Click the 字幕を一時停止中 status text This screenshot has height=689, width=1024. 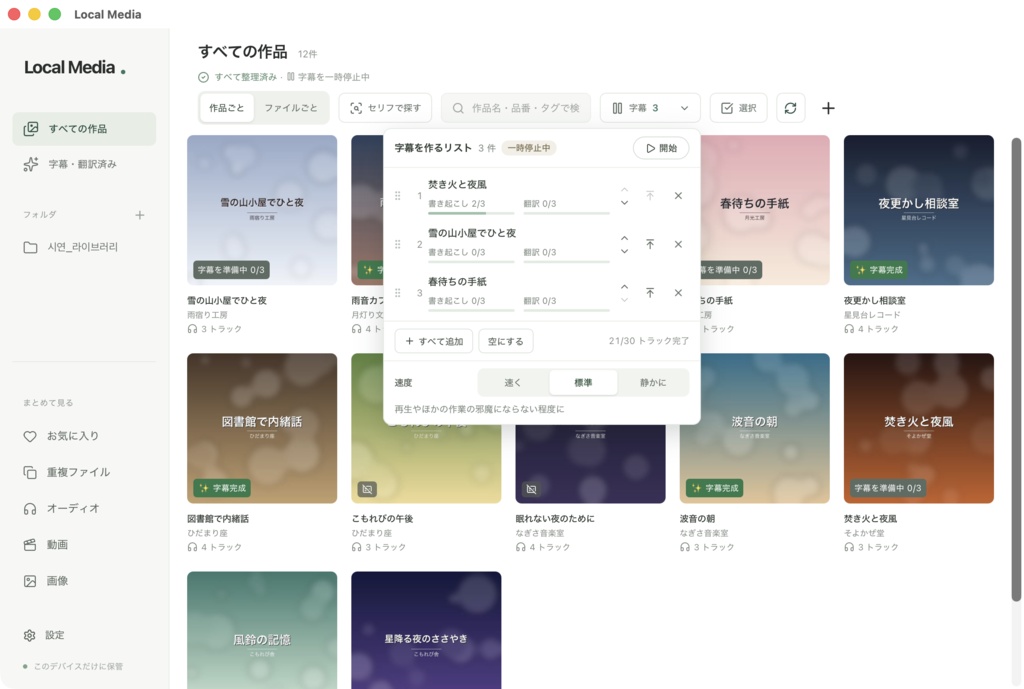pos(328,77)
